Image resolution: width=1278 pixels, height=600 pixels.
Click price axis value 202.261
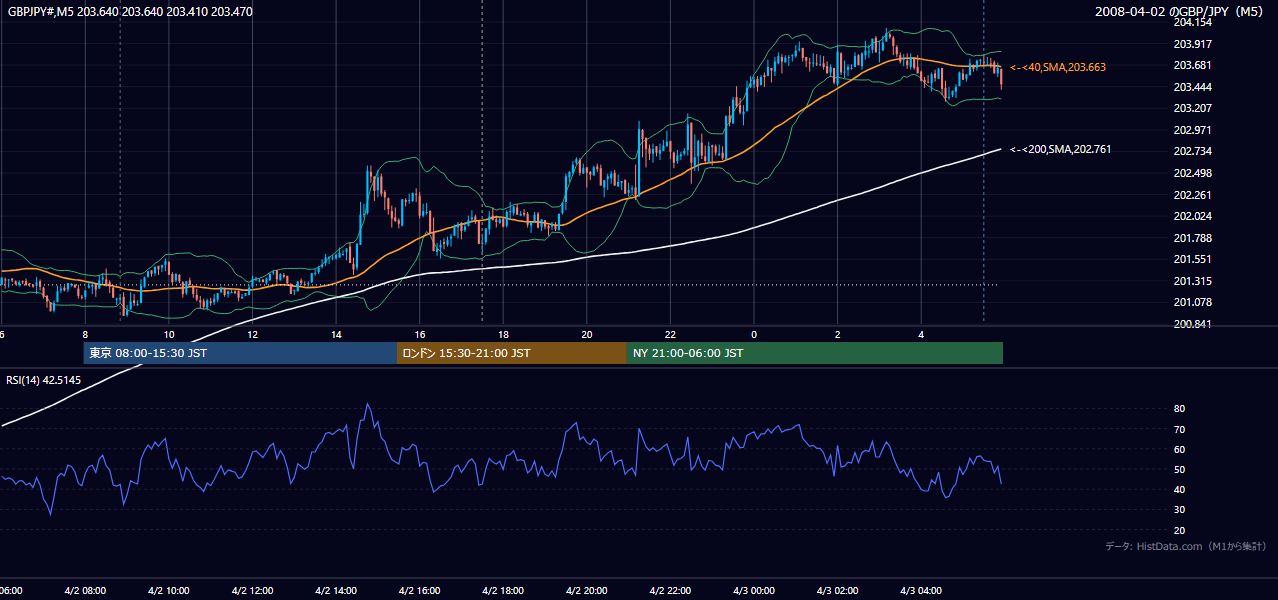(x=1192, y=196)
